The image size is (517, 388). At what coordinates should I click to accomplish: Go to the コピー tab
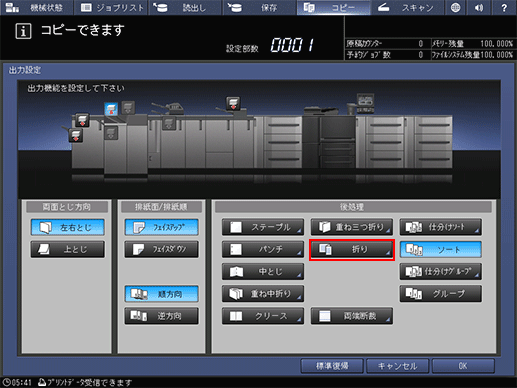tap(333, 7)
